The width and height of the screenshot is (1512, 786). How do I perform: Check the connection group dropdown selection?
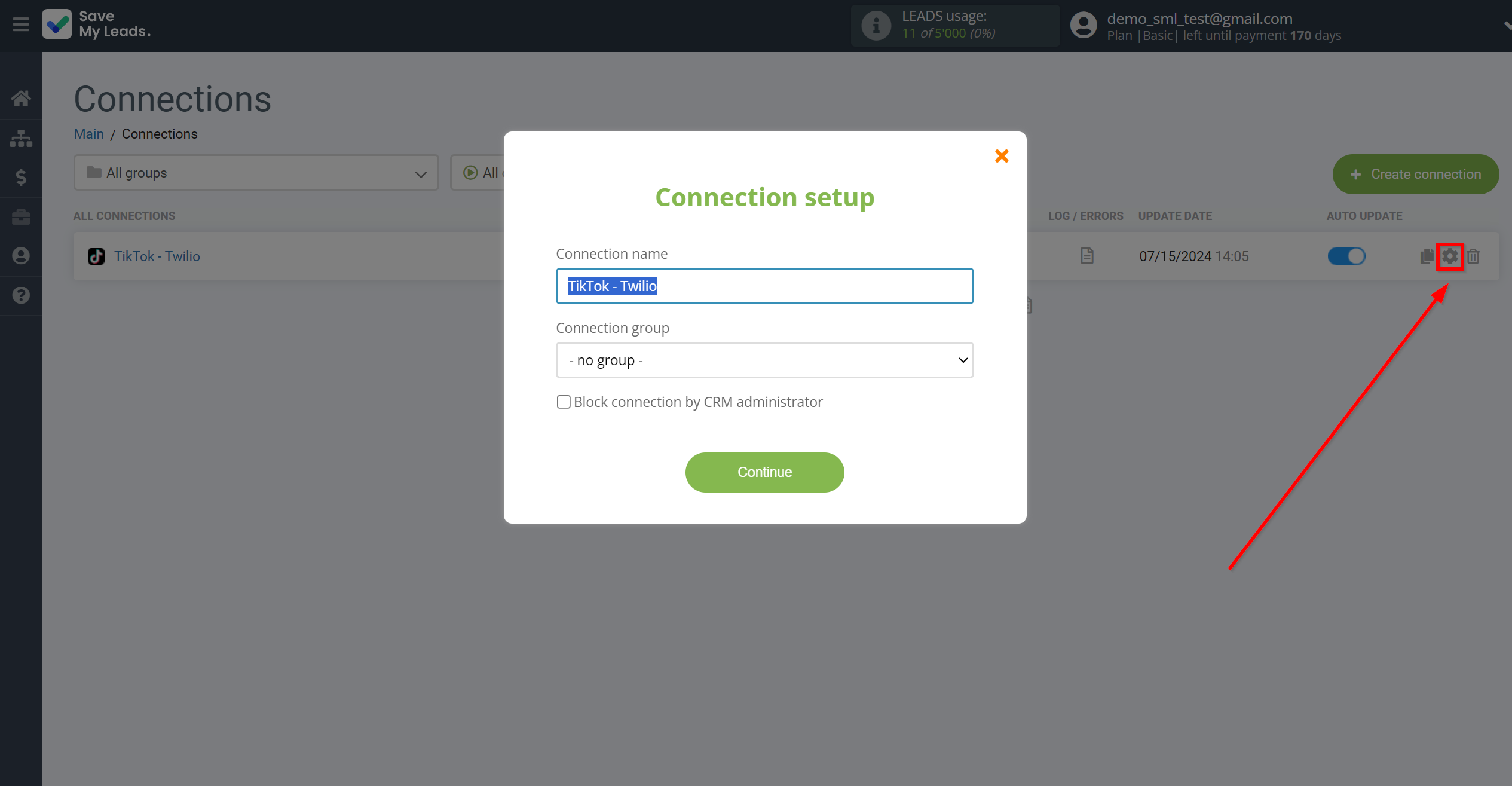[x=764, y=360]
